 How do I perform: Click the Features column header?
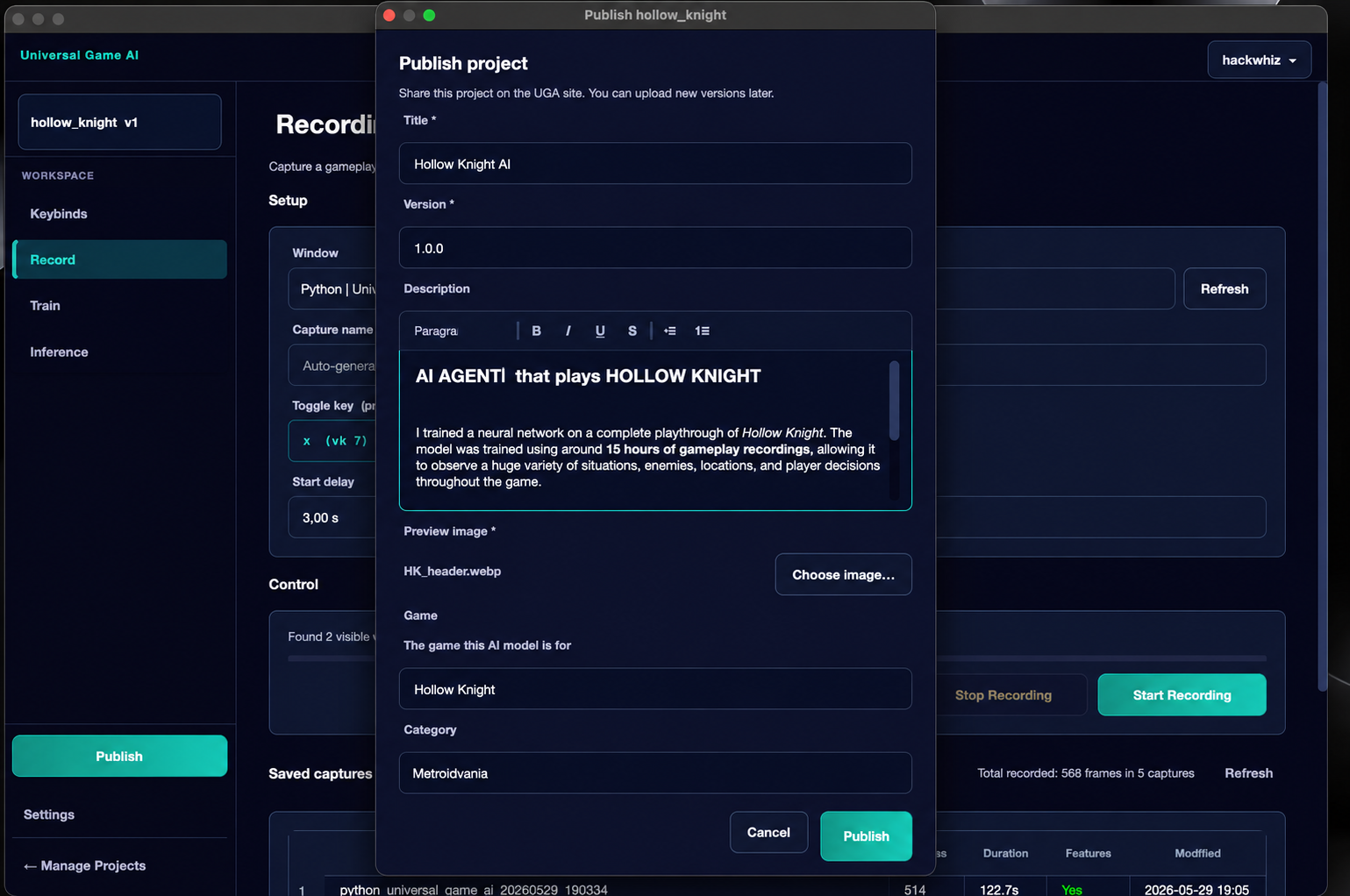pyautogui.click(x=1088, y=853)
